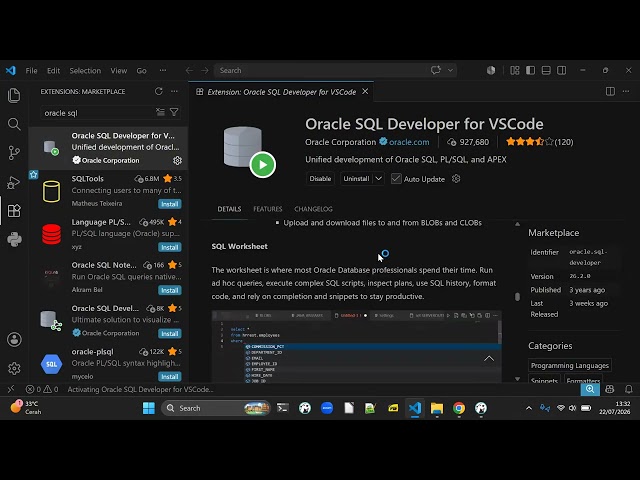Open notifications bell in status bar
The width and height of the screenshot is (640, 480).
[x=629, y=389]
